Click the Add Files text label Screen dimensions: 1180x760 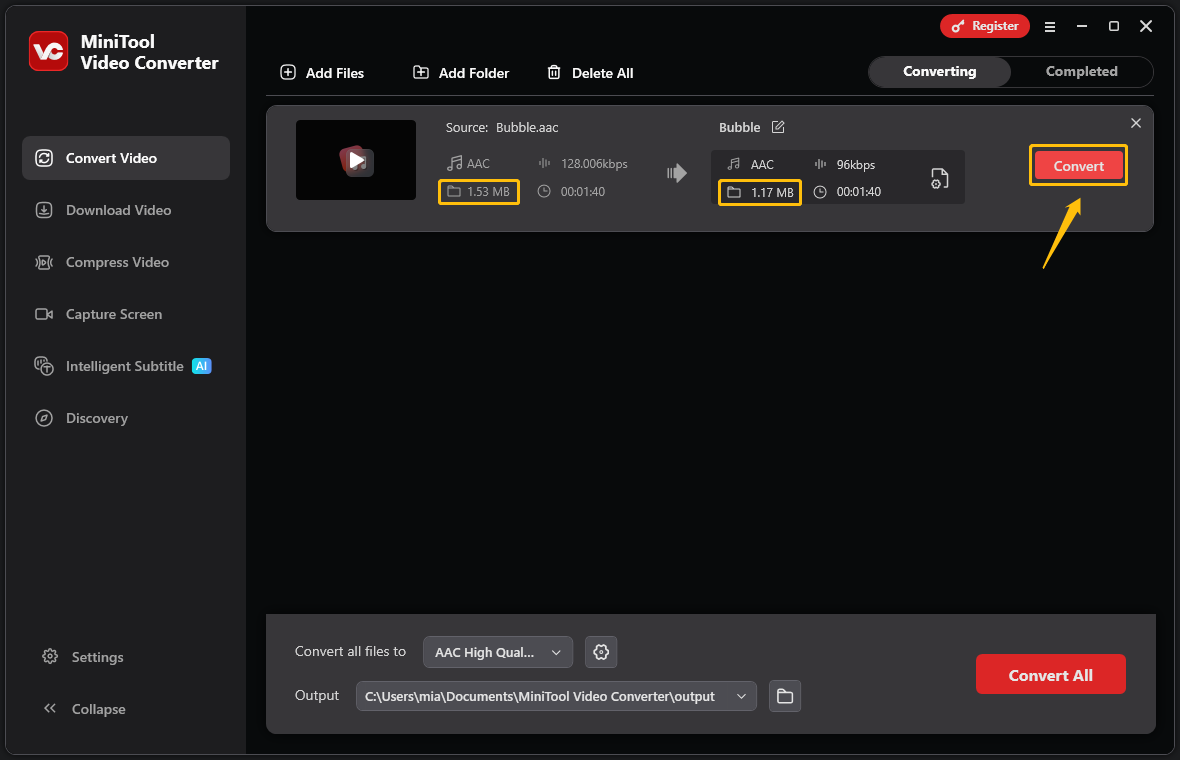click(335, 73)
